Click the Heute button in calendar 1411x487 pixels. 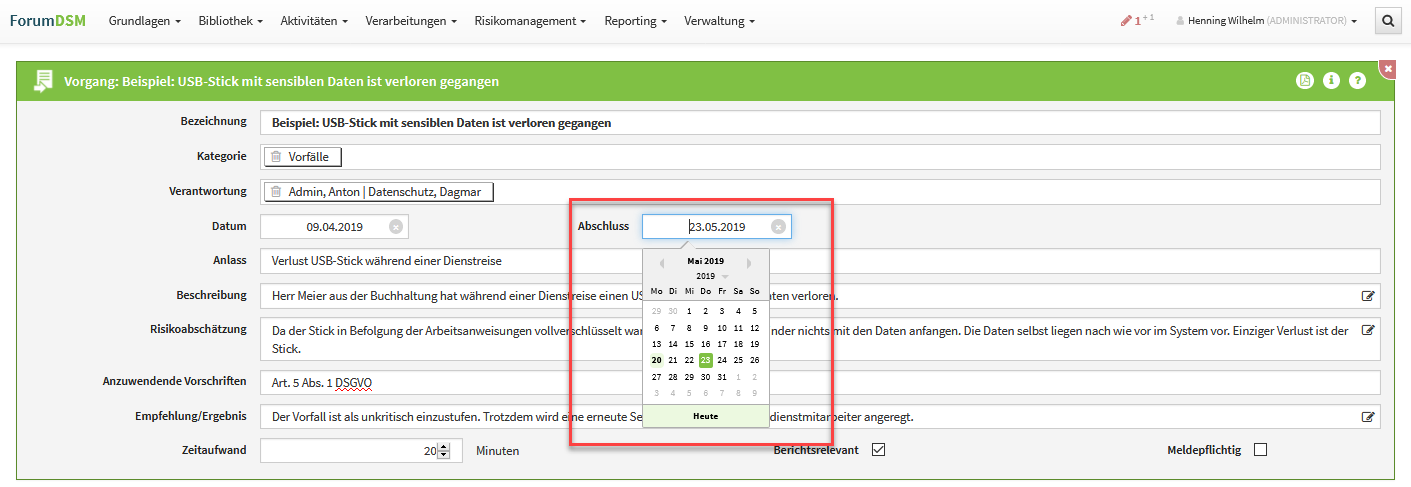pyautogui.click(x=705, y=416)
